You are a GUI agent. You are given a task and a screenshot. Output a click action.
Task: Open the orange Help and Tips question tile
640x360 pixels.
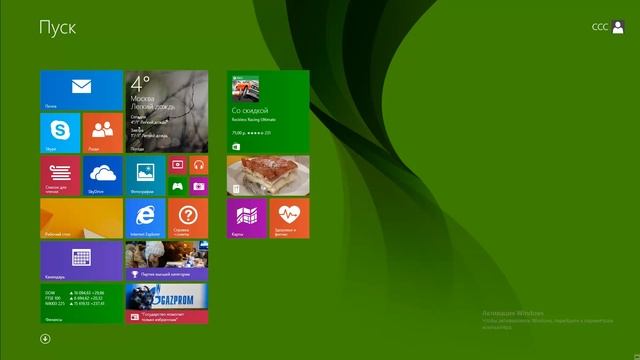(x=188, y=218)
